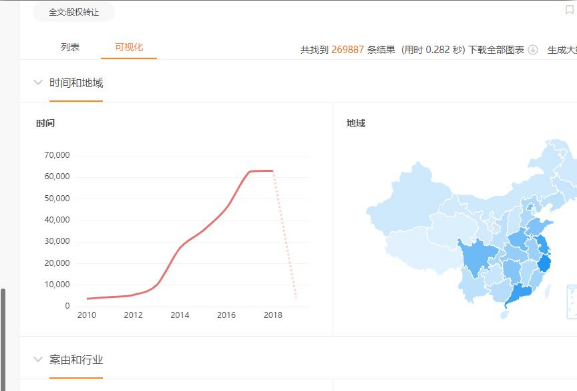Select Guangdong province on the map

[520, 295]
